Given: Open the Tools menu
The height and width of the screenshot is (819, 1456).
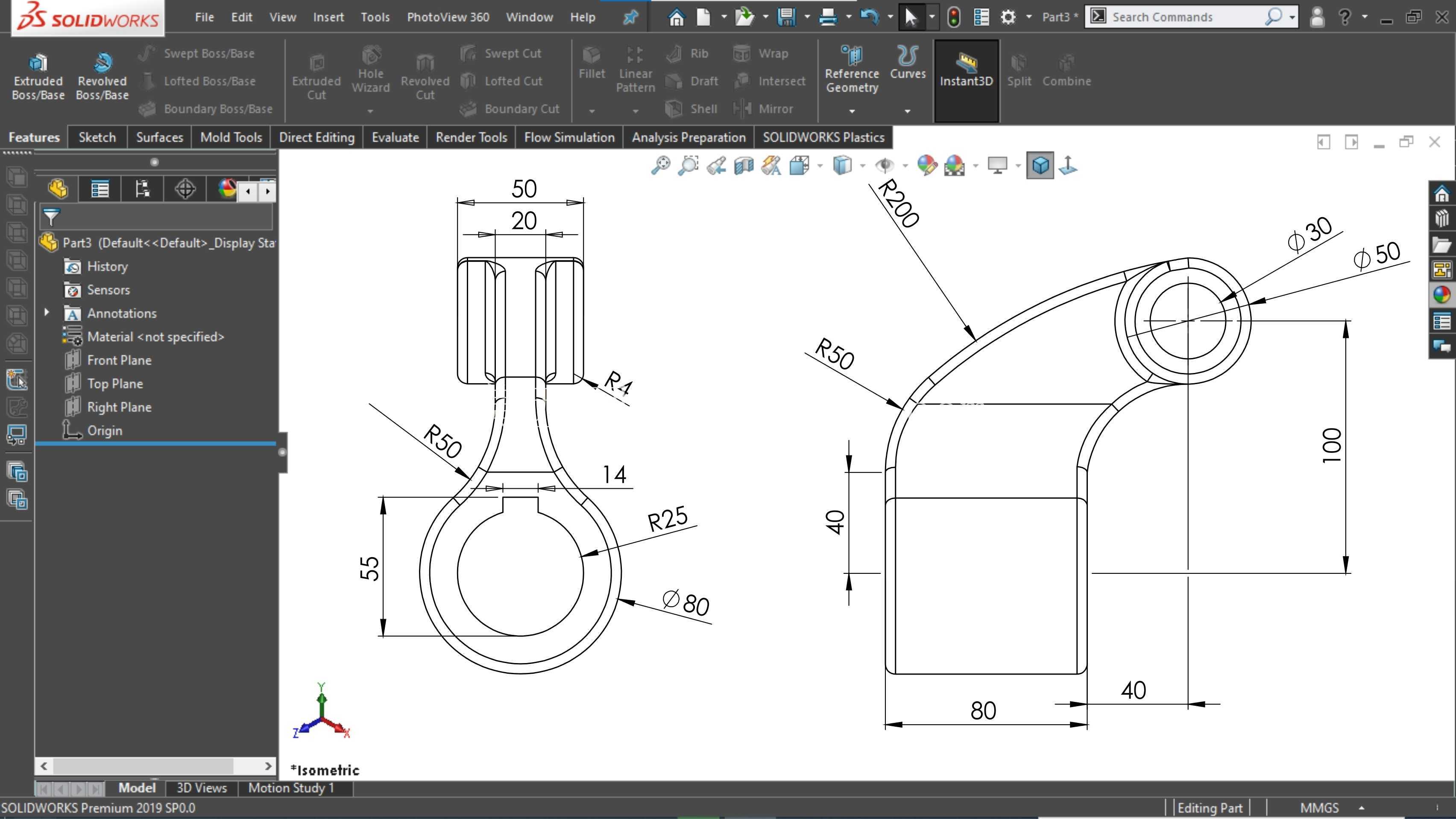Looking at the screenshot, I should point(375,17).
